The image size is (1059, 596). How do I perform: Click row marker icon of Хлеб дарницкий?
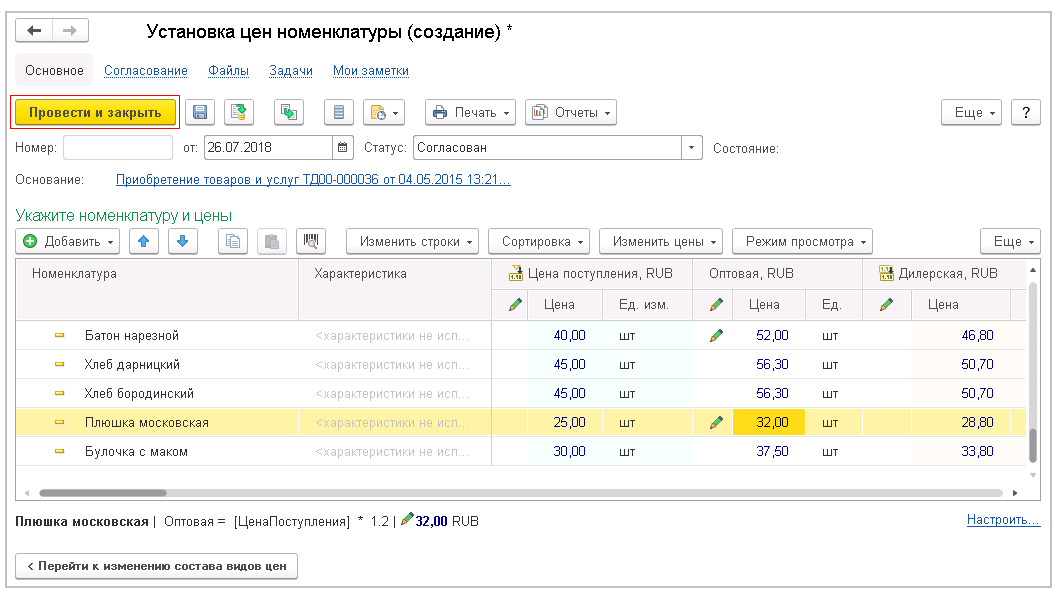point(59,364)
